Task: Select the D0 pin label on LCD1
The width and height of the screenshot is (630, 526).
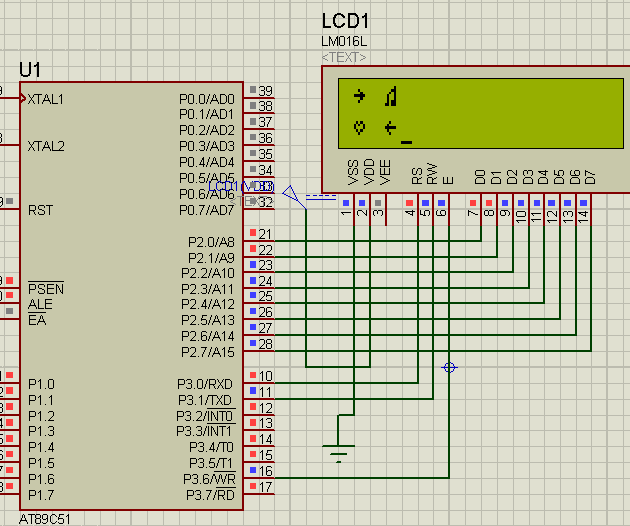Action: [480, 177]
